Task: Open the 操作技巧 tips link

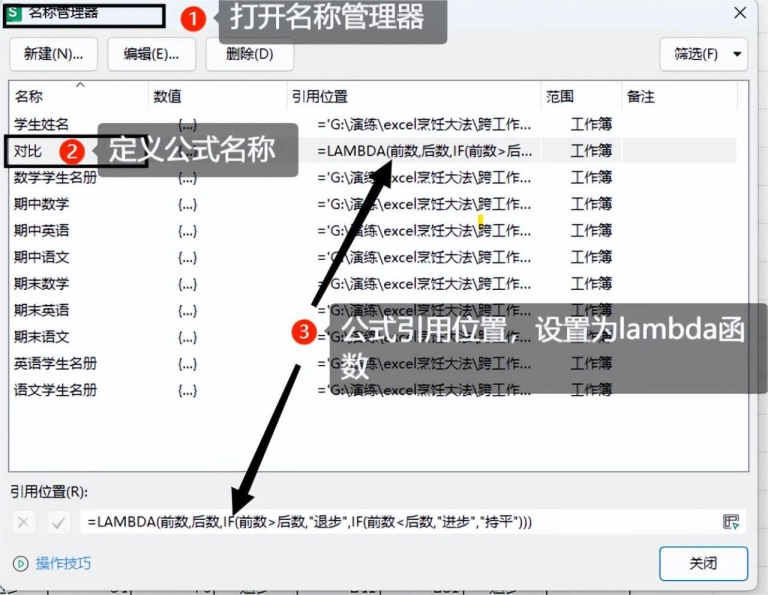Action: click(63, 564)
